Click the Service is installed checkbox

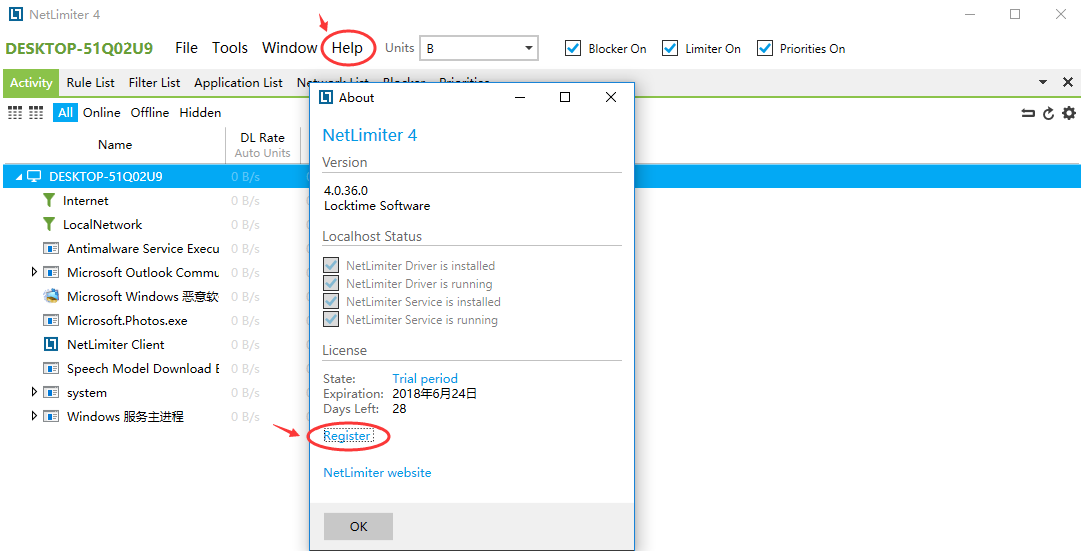click(331, 301)
